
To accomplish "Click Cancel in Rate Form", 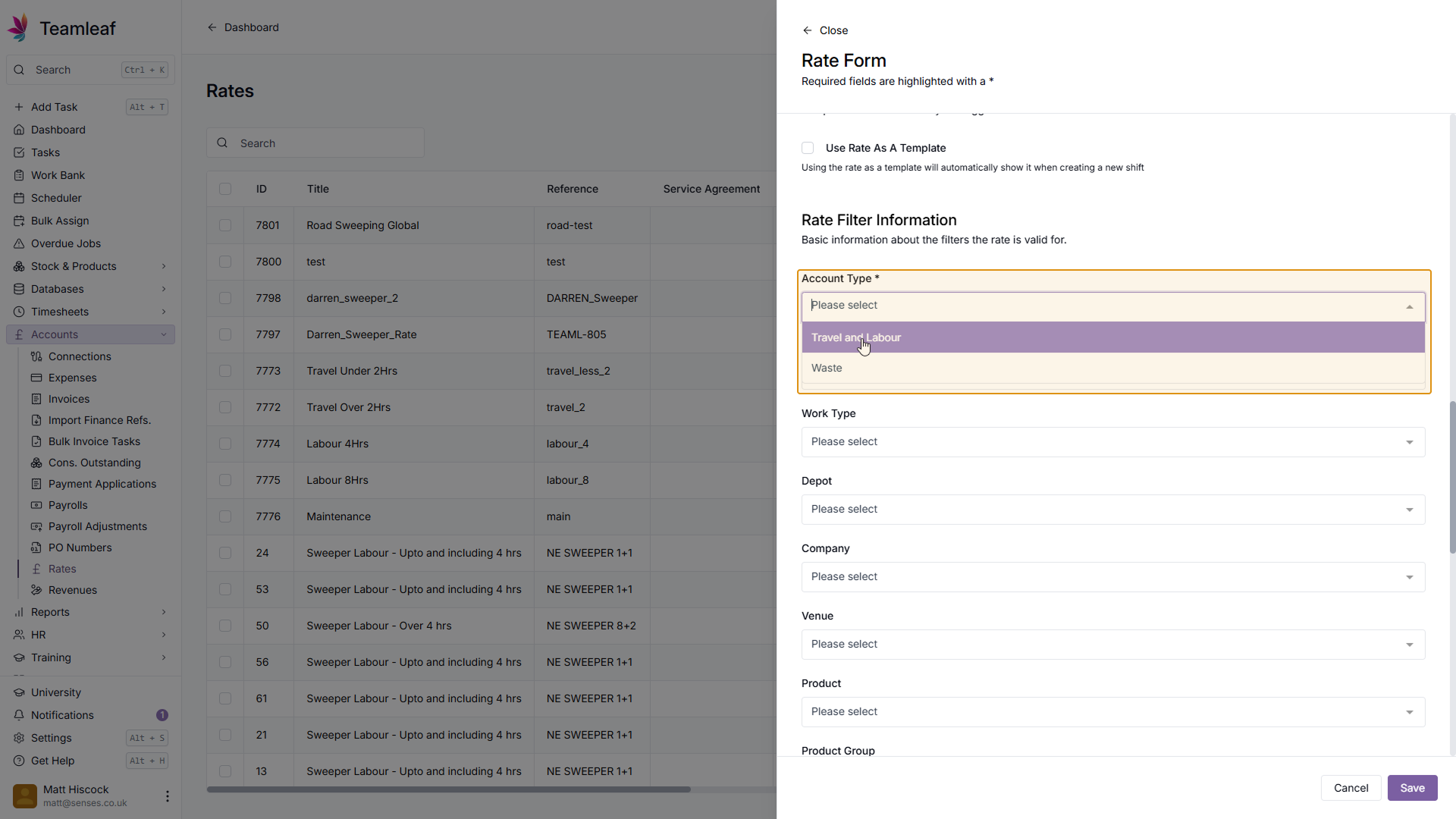I will click(1351, 788).
